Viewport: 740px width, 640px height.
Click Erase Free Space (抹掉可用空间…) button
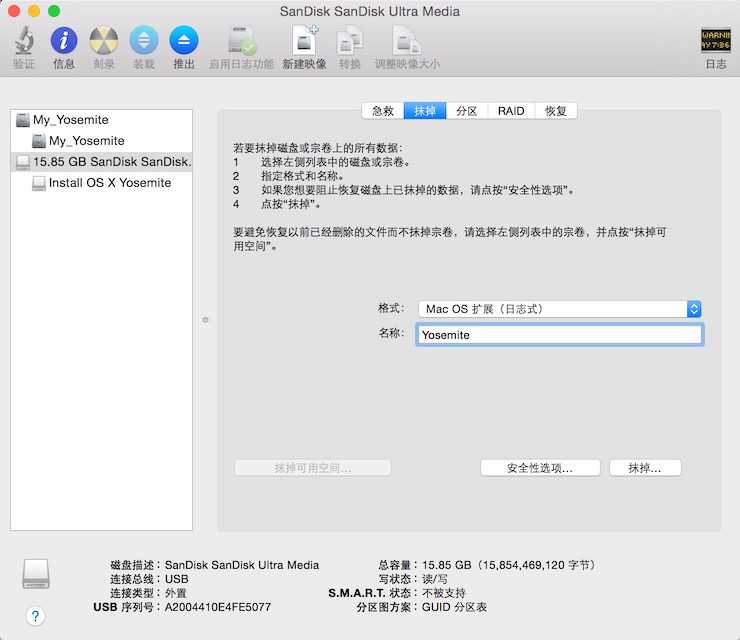click(x=312, y=468)
